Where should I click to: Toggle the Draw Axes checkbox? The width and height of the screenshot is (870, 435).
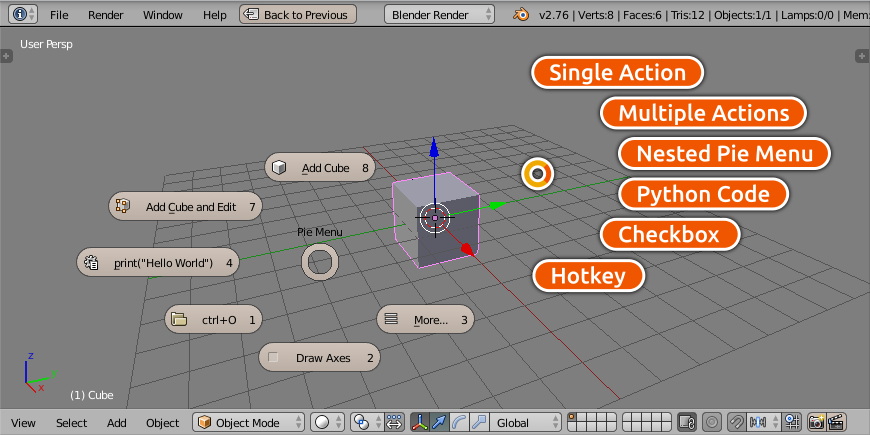pyautogui.click(x=320, y=357)
